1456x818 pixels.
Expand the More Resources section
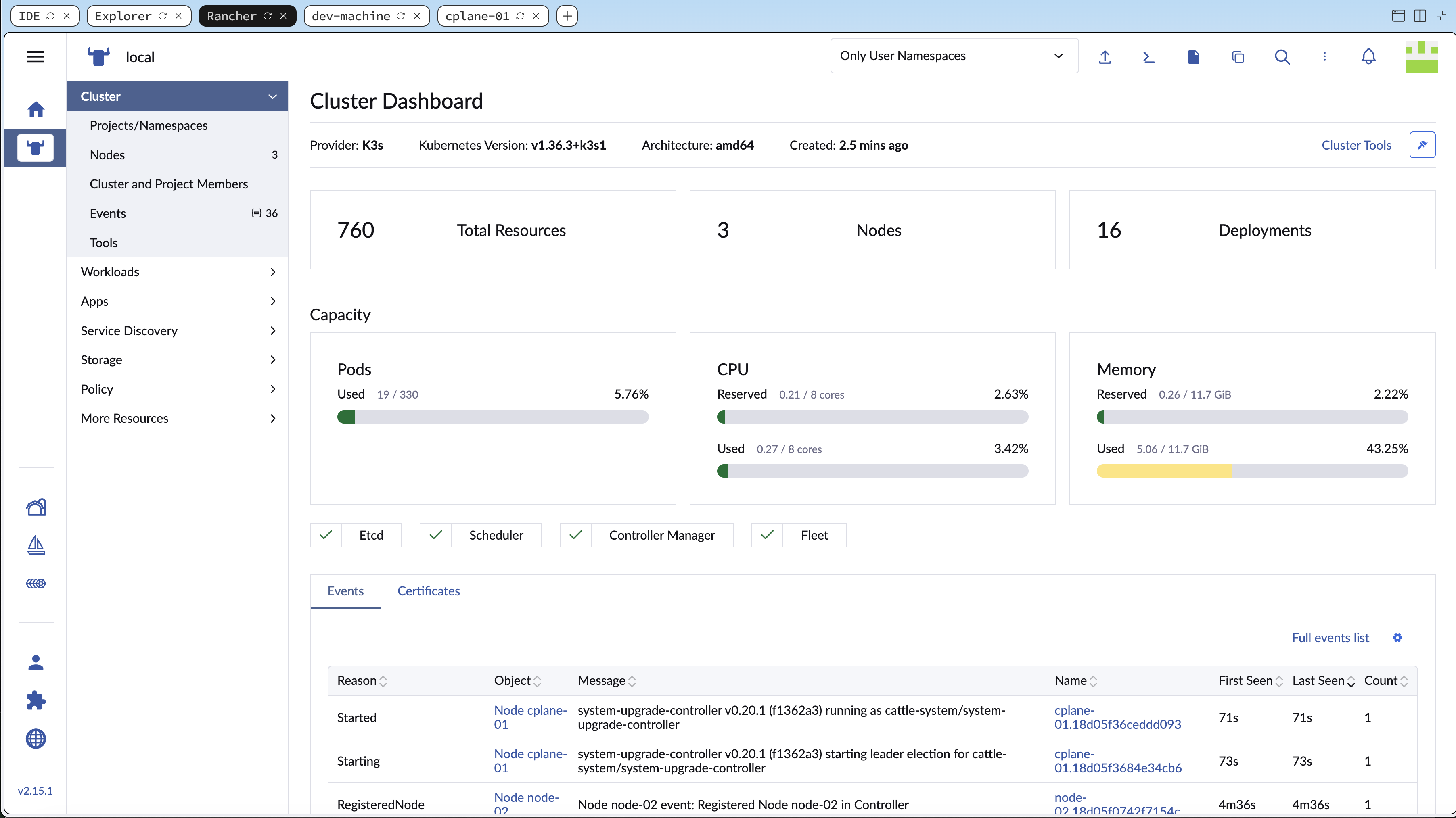(x=177, y=419)
